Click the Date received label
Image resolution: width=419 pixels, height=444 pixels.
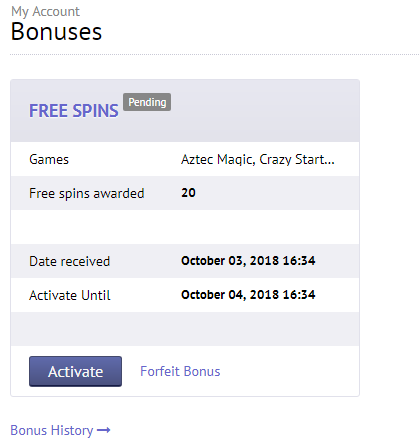69,261
